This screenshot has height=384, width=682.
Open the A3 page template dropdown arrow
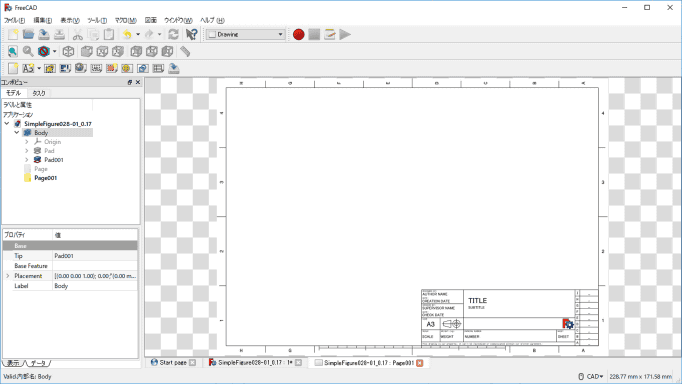coord(39,68)
